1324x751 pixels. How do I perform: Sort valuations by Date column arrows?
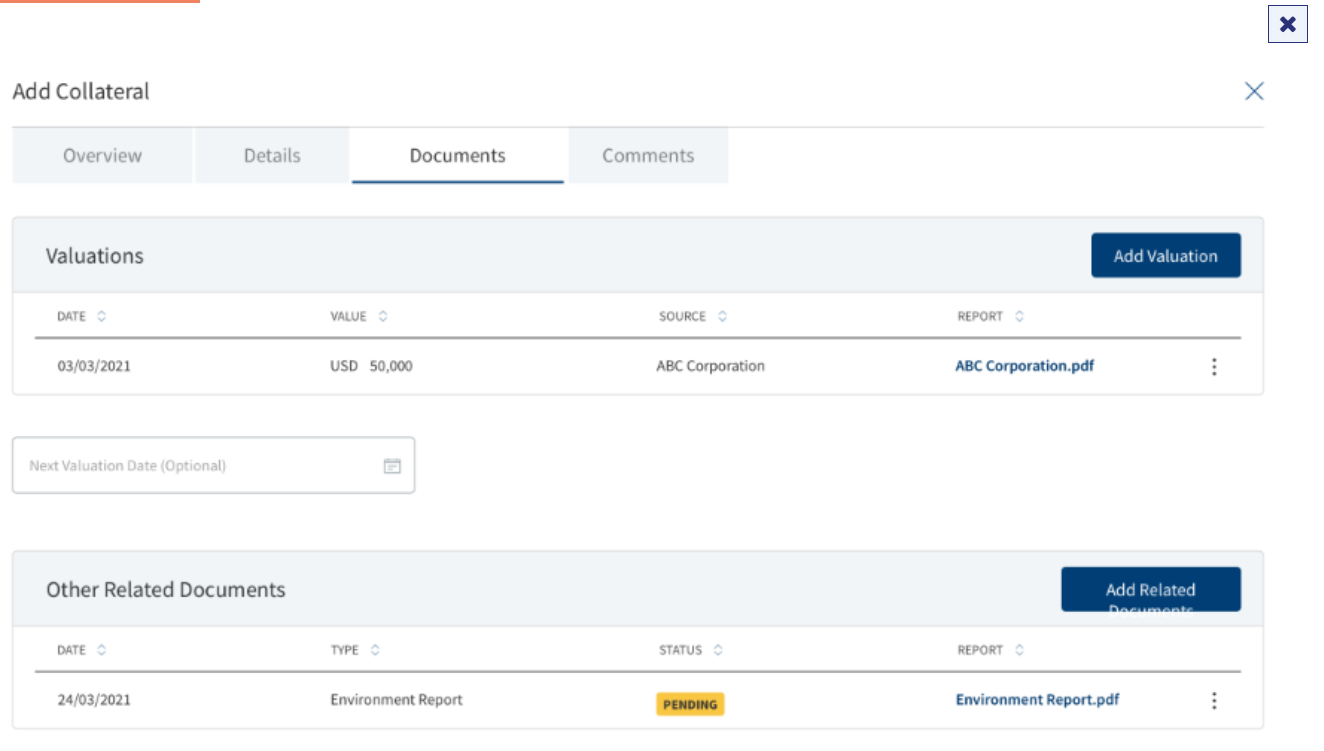(x=102, y=317)
